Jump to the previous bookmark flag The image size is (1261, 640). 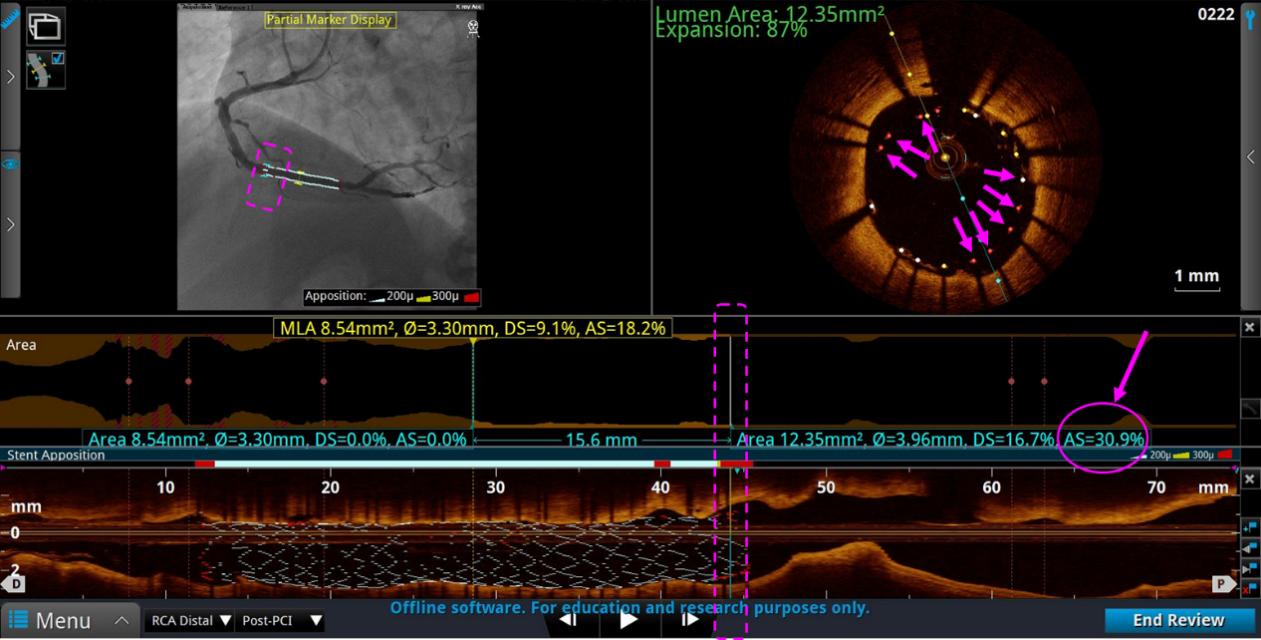pos(1249,548)
